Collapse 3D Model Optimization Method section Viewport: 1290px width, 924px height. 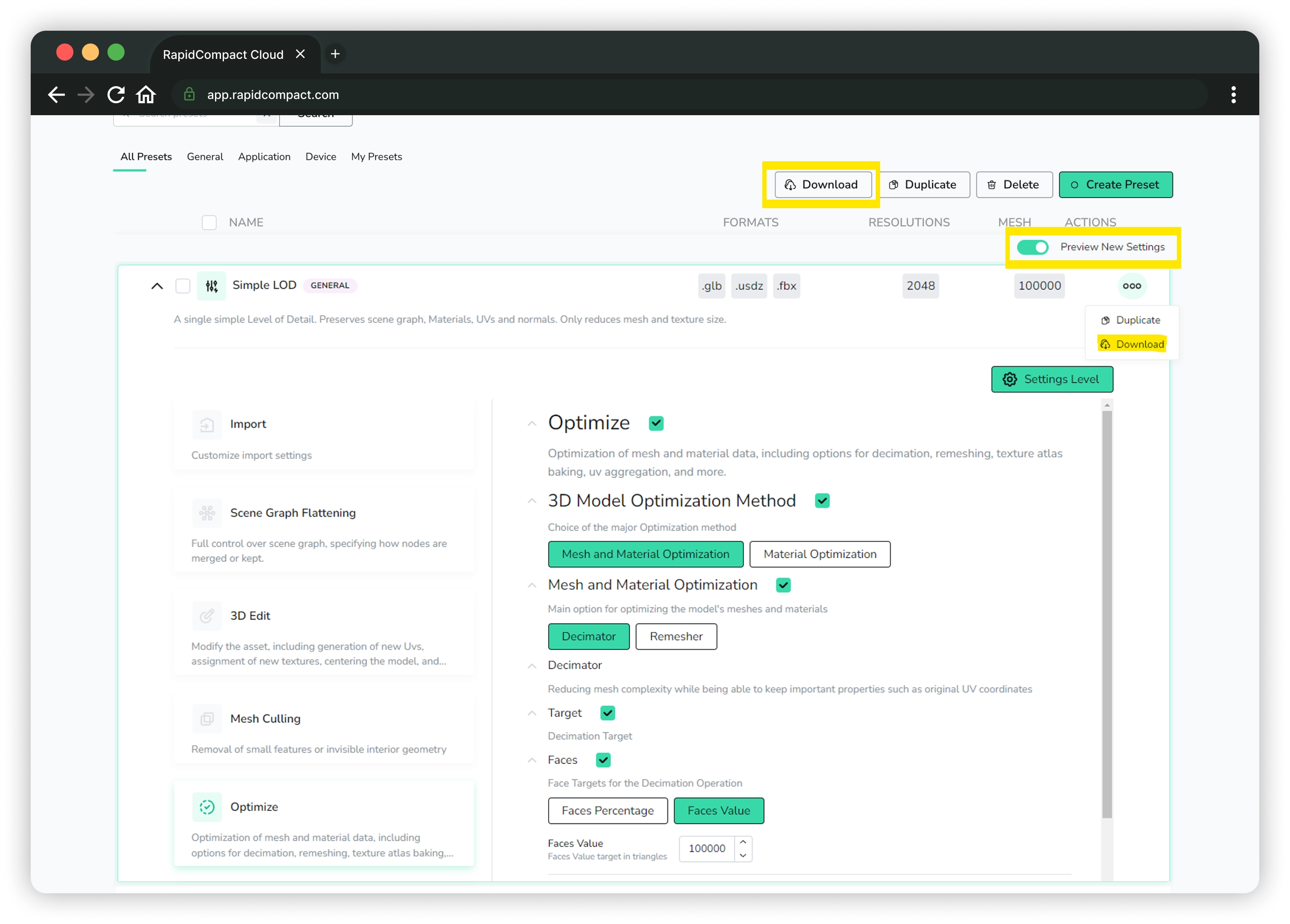pos(531,501)
